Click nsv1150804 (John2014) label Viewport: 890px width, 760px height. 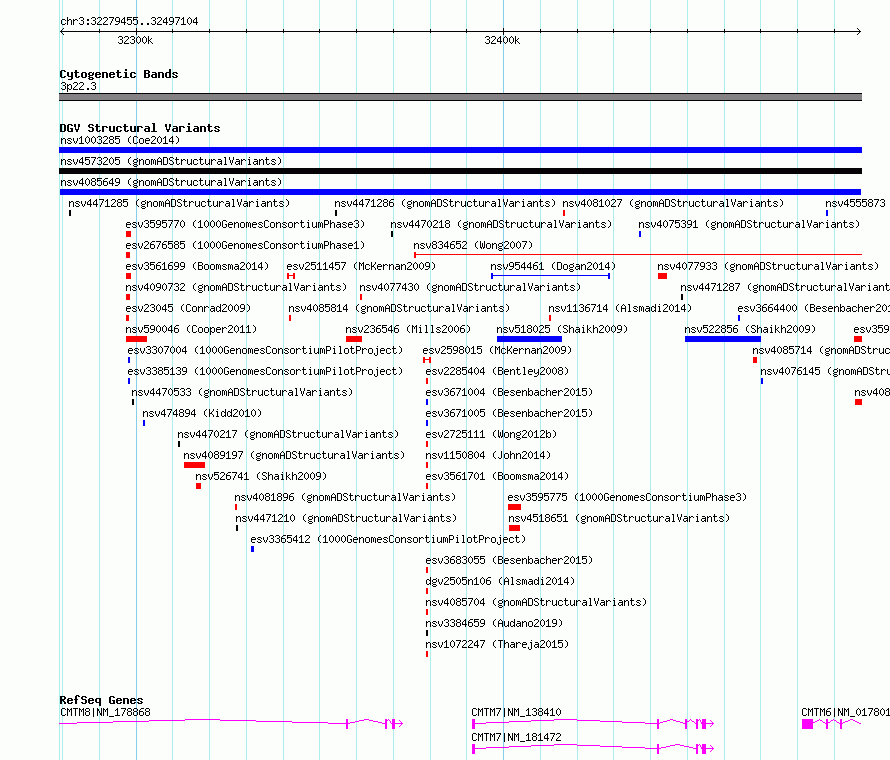pos(488,455)
